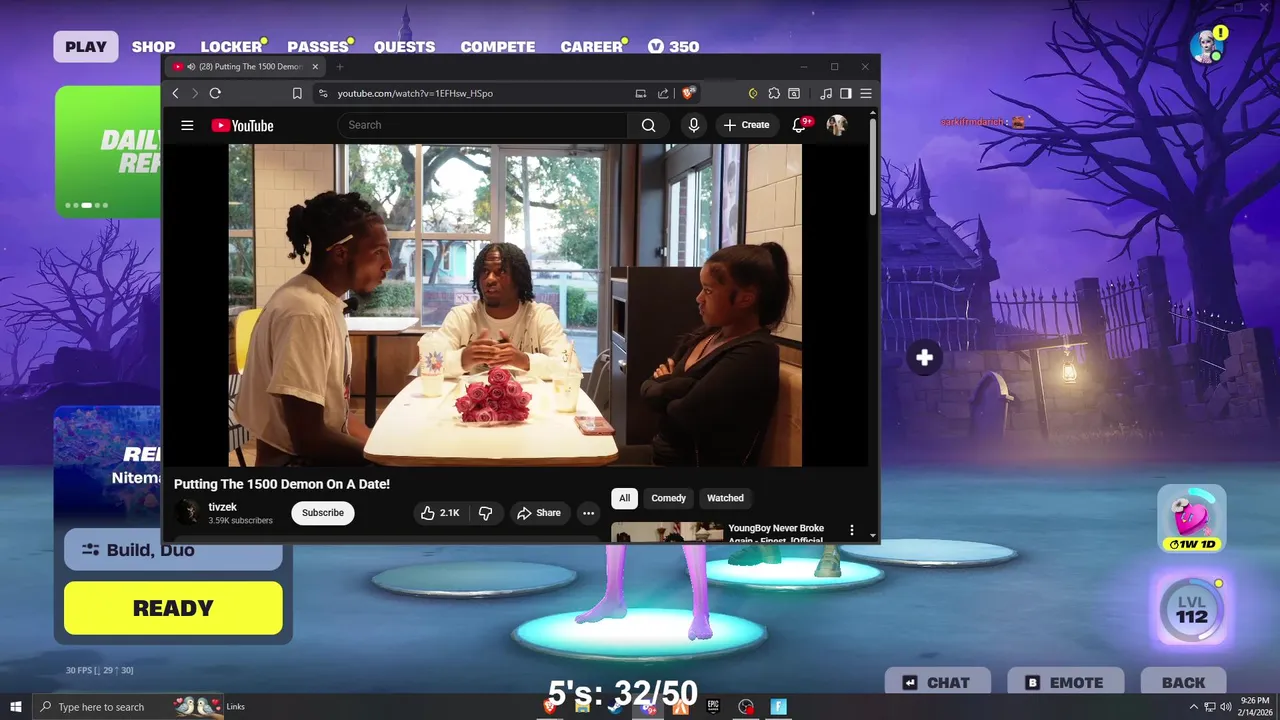Viewport: 1280px width, 720px height.
Task: Open more actions ellipsis under the video
Action: pyautogui.click(x=588, y=513)
